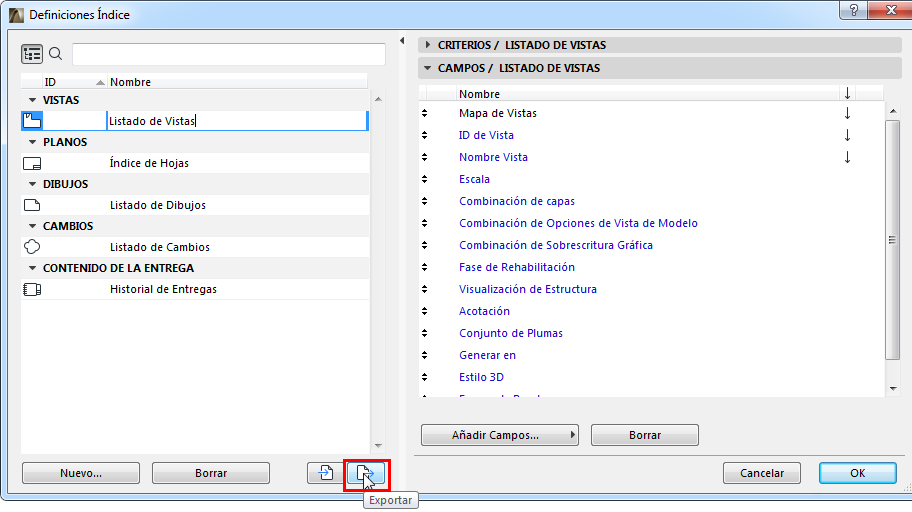Click the Export index scheme icon
The width and height of the screenshot is (912, 512).
[x=366, y=474]
